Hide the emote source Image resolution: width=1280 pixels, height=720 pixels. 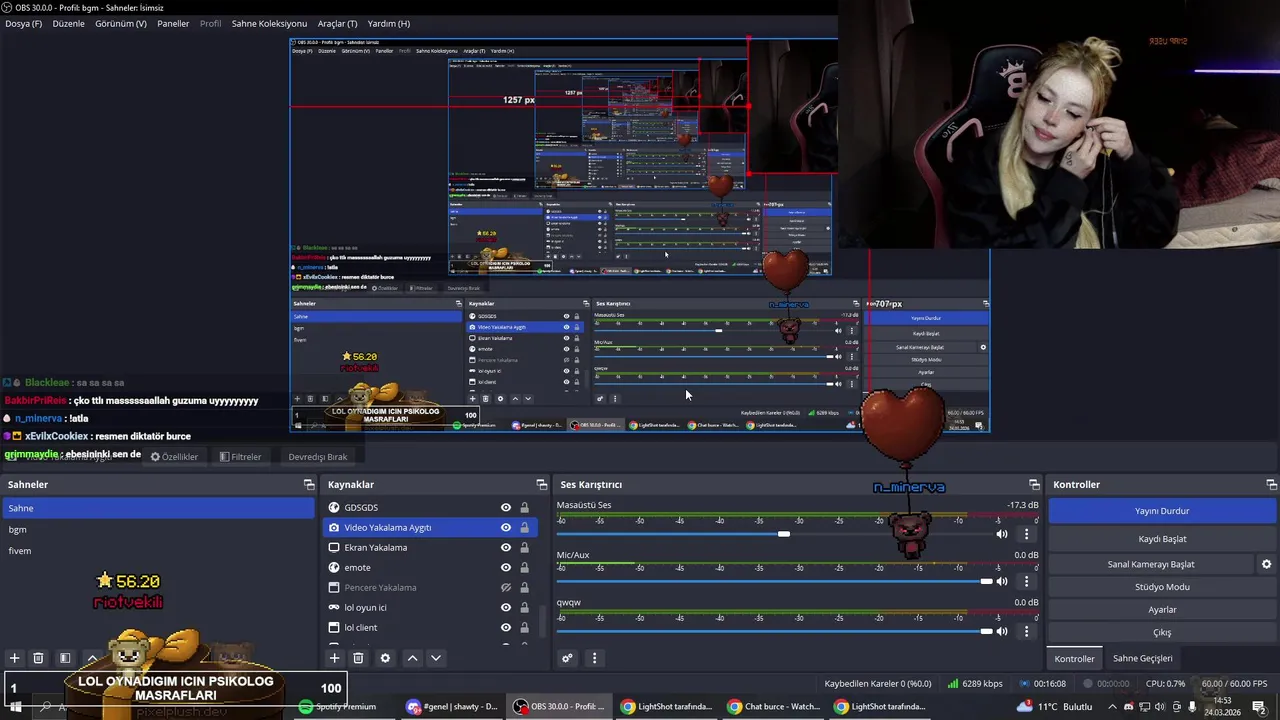point(506,567)
